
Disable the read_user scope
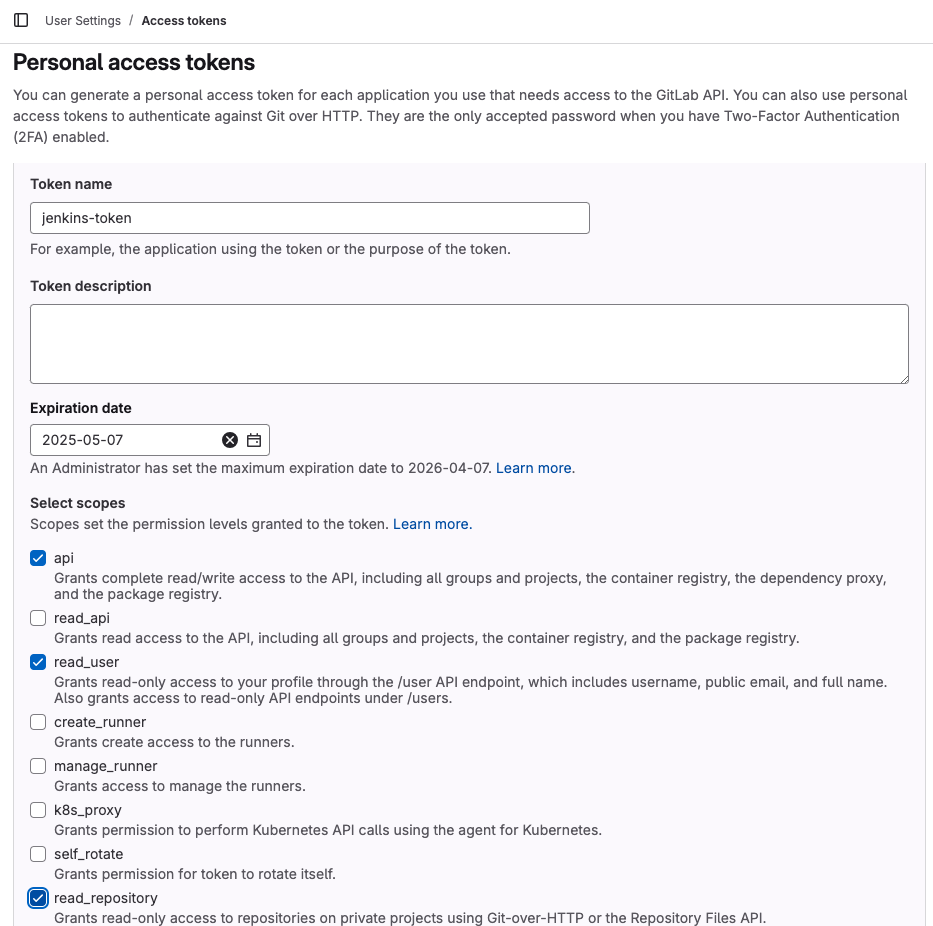pos(38,662)
